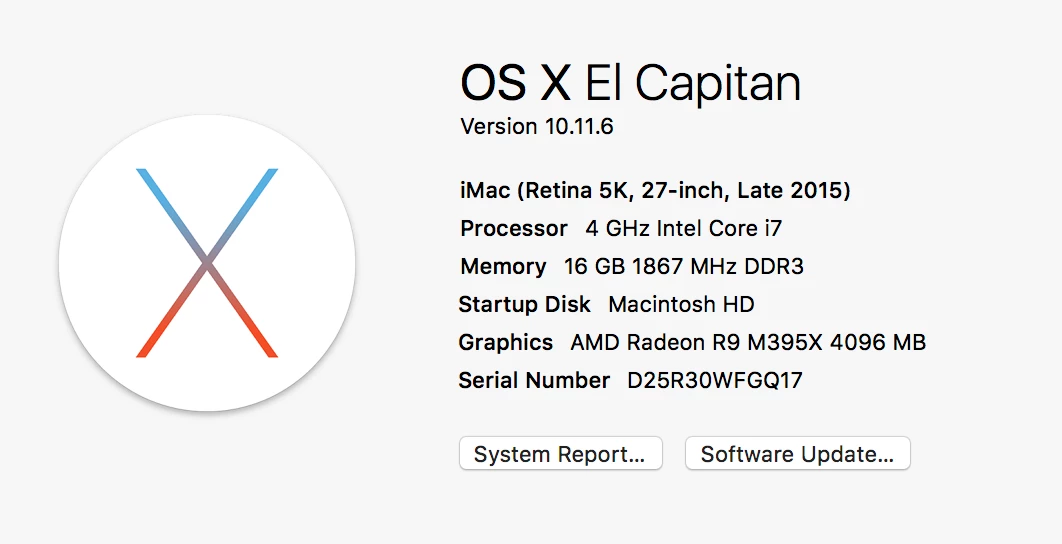The width and height of the screenshot is (1062, 544).
Task: Open the System Report
Action: click(x=561, y=453)
